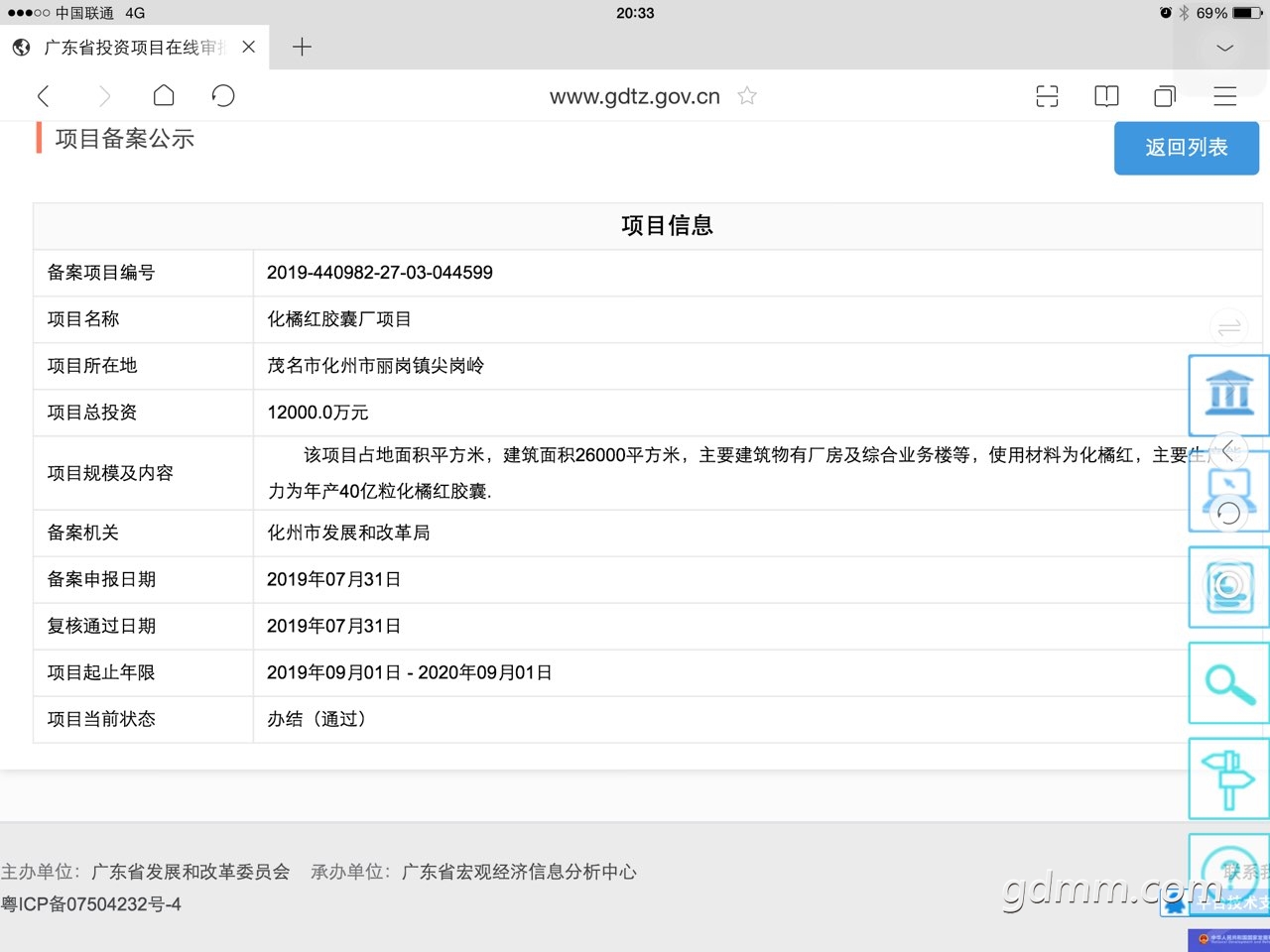This screenshot has height=952, width=1270.
Task: Open the signpost guide sidebar icon
Action: 1229,778
